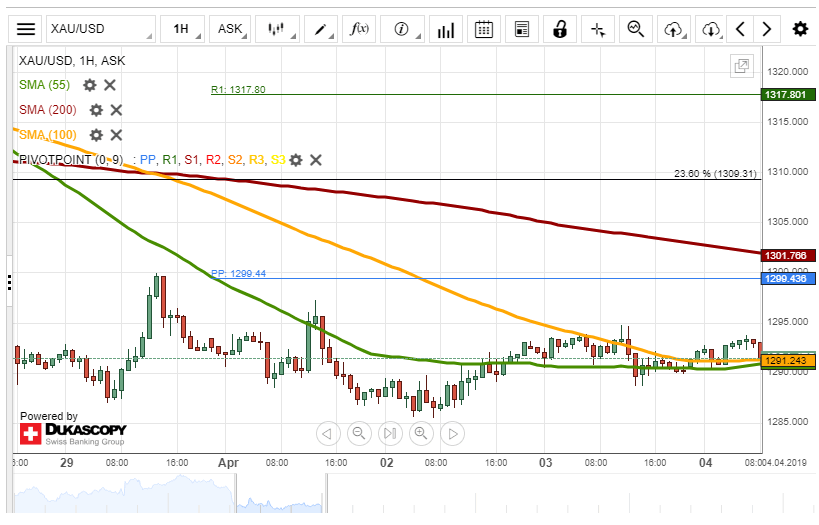This screenshot has width=819, height=525.
Task: Click the PP: 1299.44 pivot label
Action: 238,273
